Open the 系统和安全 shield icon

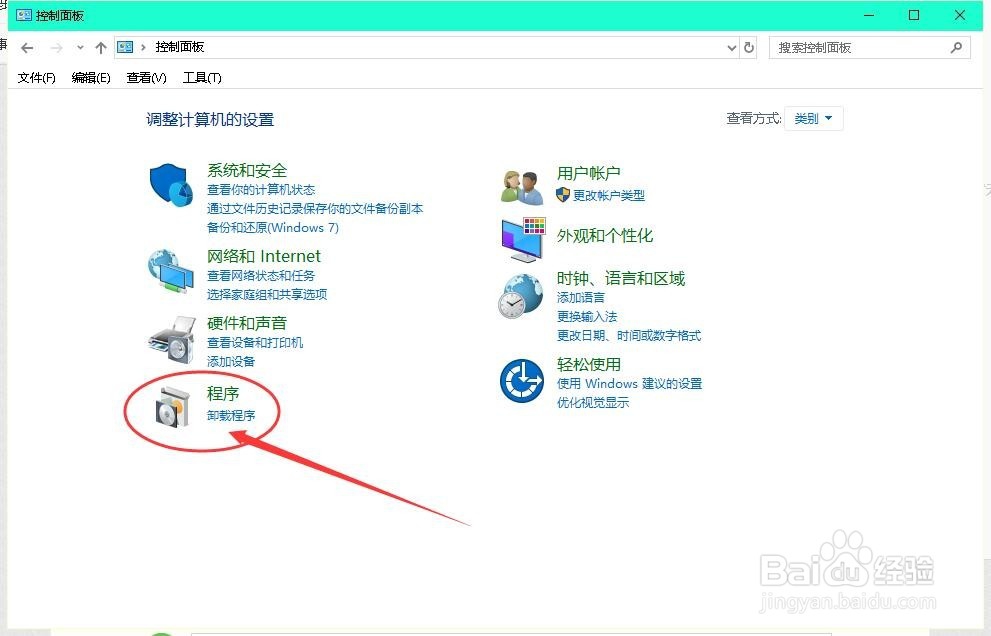pyautogui.click(x=170, y=185)
